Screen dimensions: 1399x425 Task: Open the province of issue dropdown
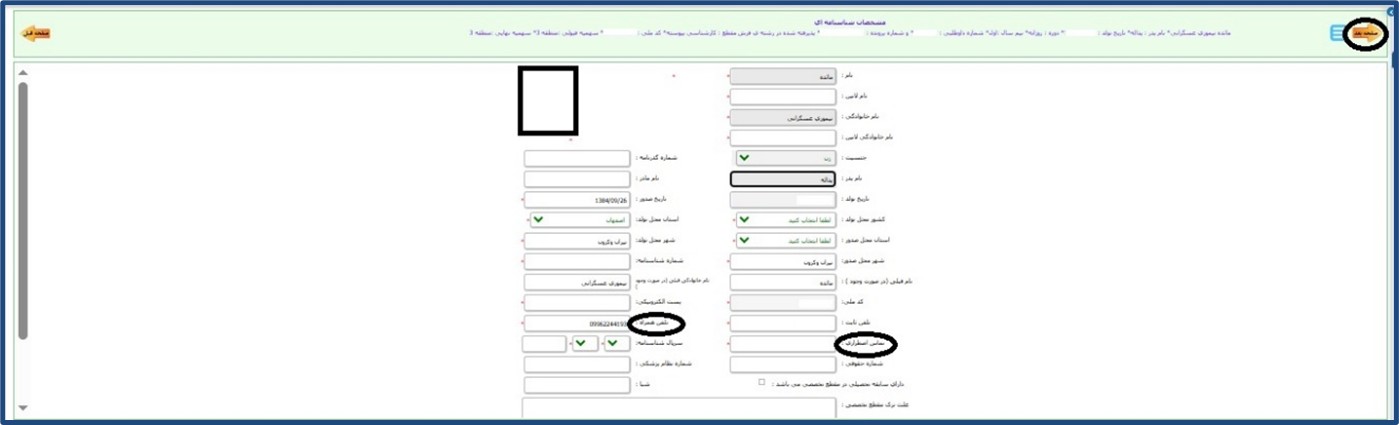click(x=782, y=241)
